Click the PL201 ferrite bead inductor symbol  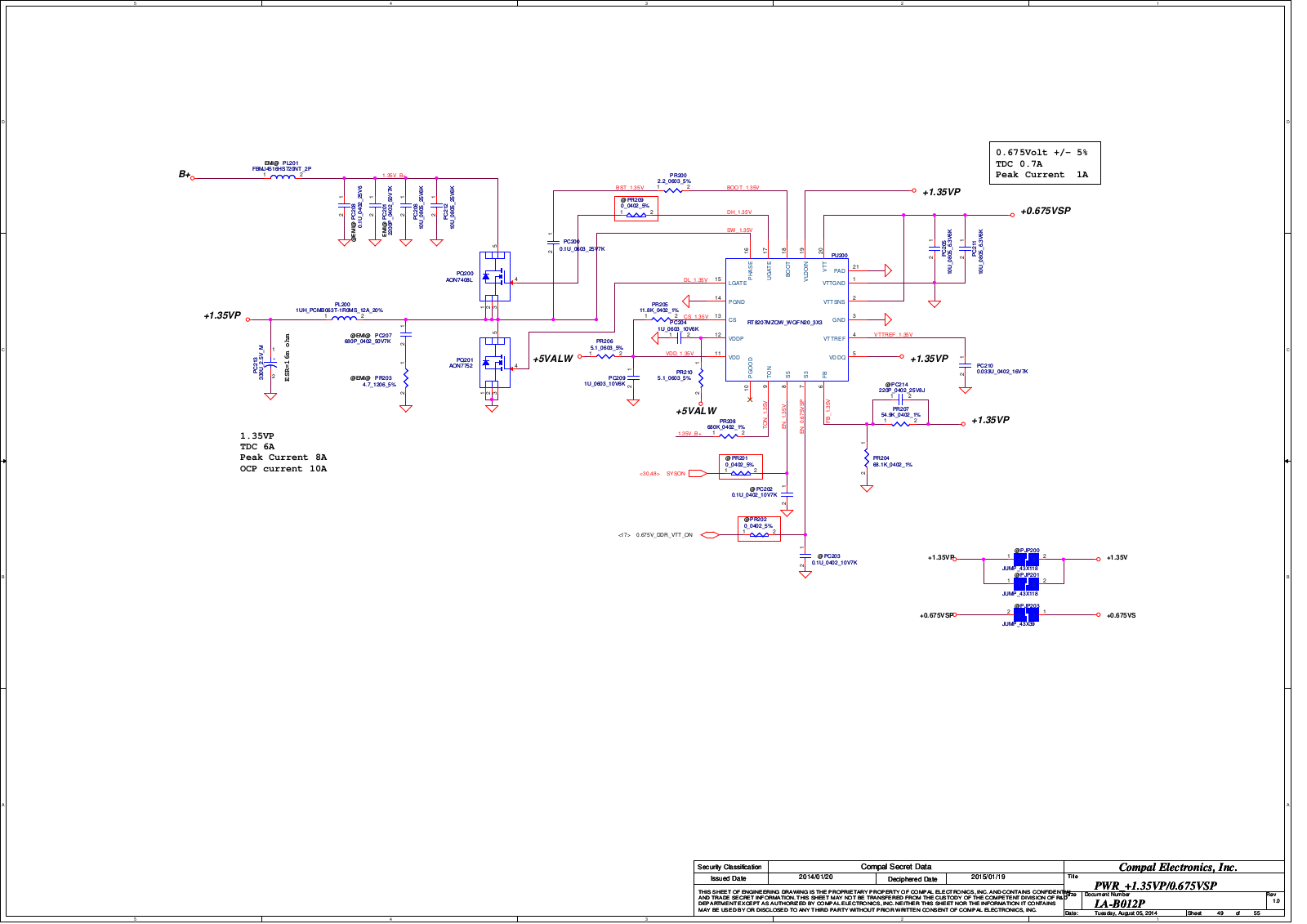pyautogui.click(x=283, y=176)
